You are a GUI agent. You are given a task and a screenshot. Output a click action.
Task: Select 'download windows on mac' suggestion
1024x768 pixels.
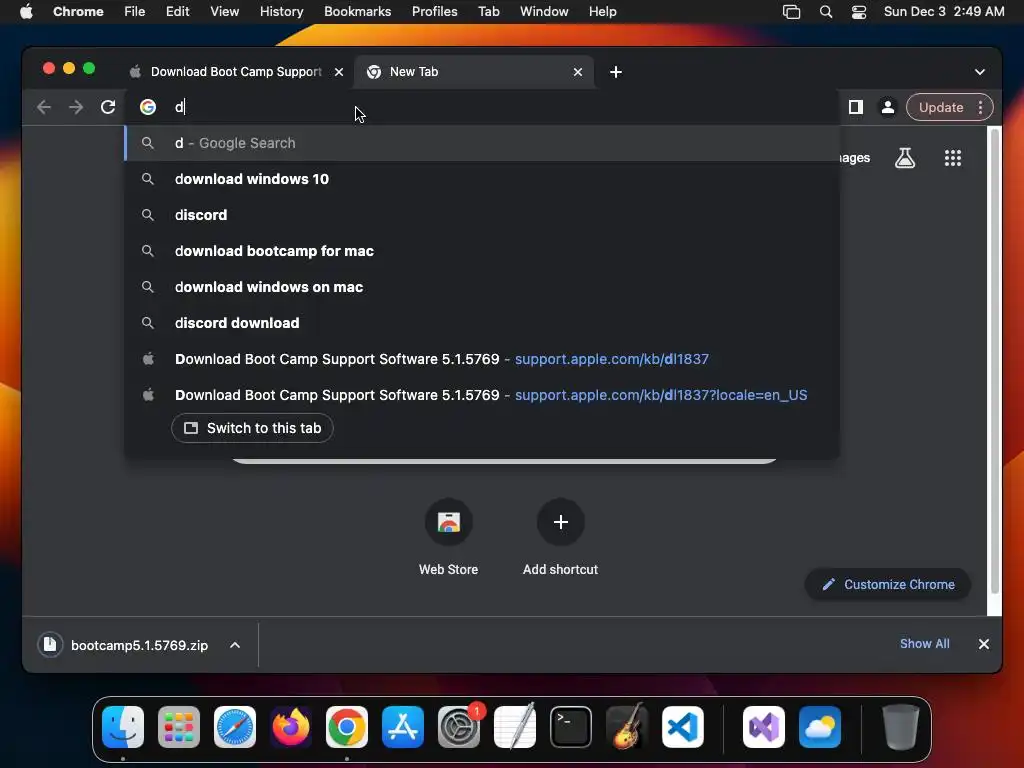(x=482, y=287)
